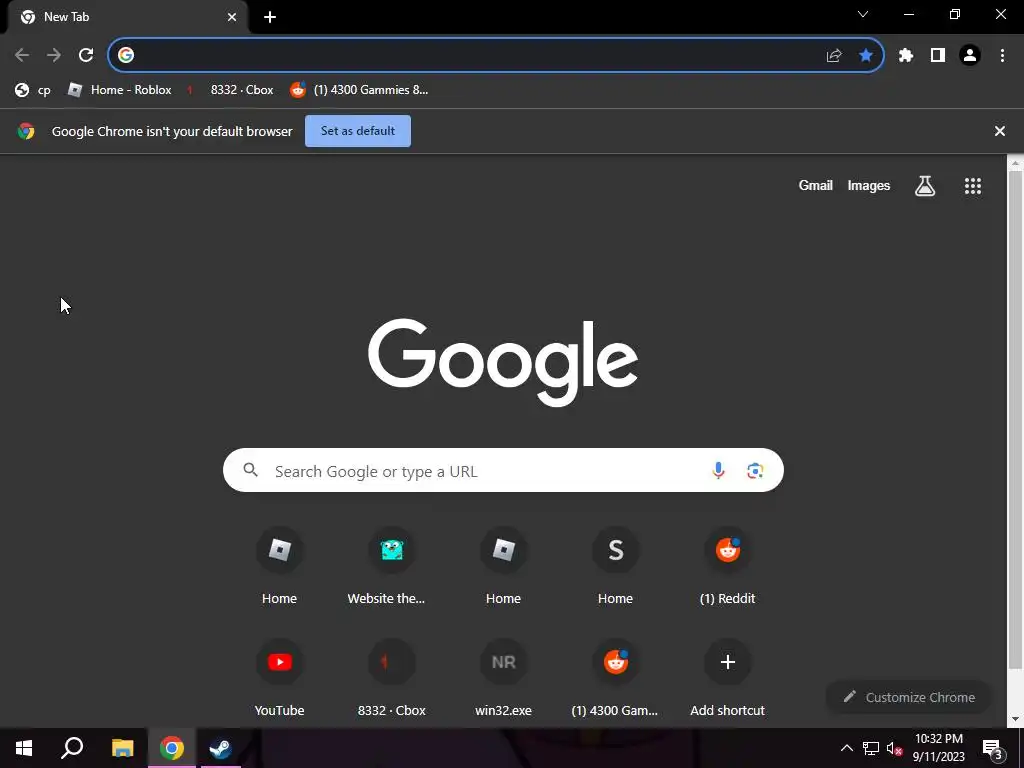Open the taskbar clock showing 10:32 PM

click(938, 748)
